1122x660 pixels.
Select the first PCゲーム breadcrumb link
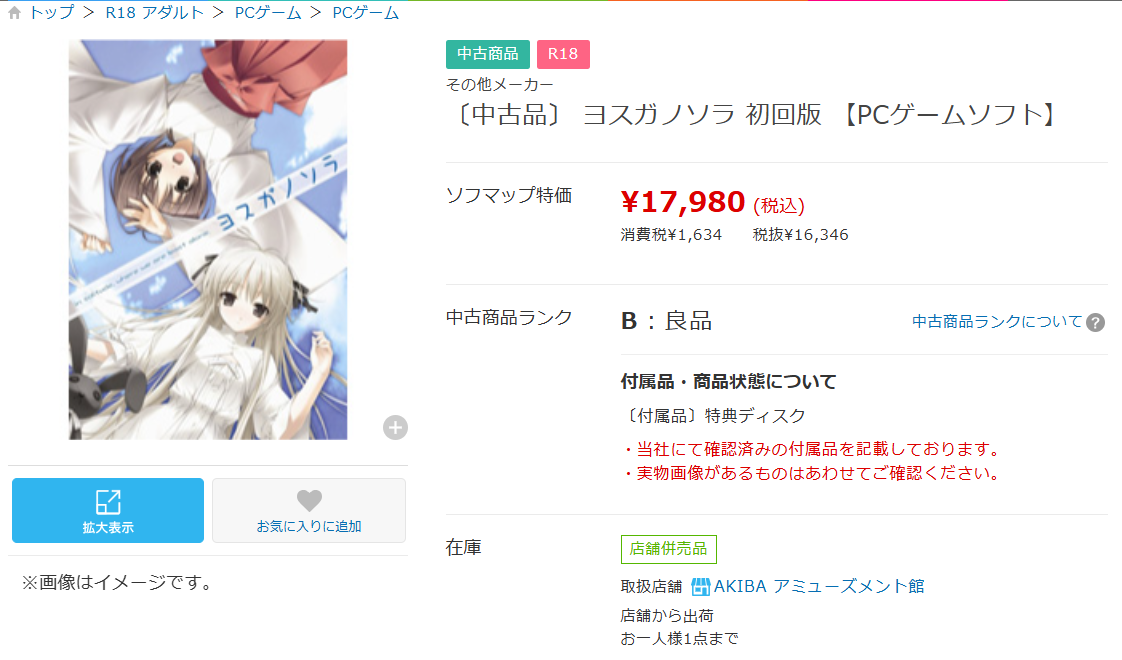(268, 13)
